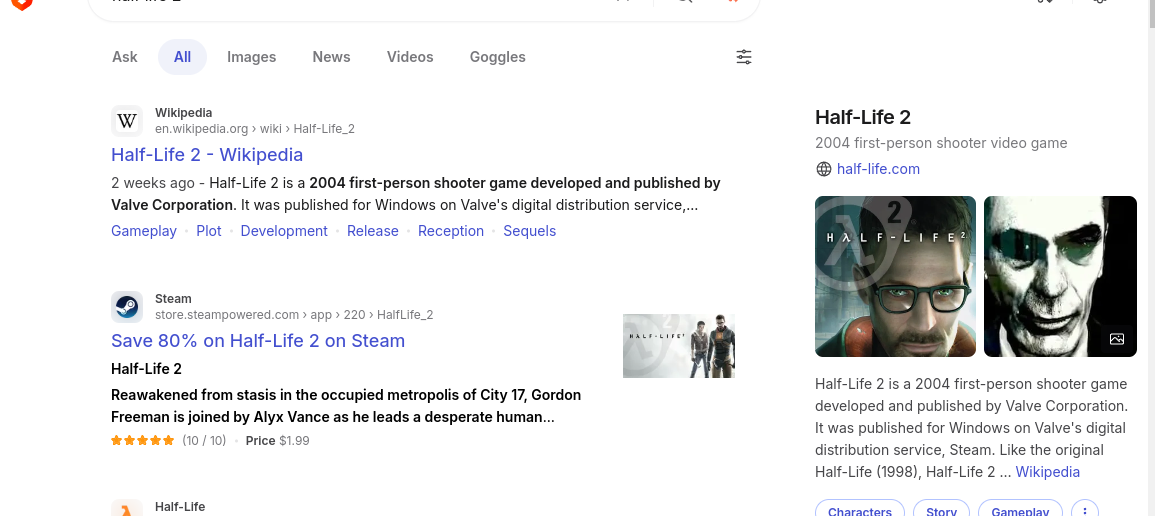Screen dimensions: 1155x516
Task: Select the Gameplay chip in the infobox
Action: (1020, 510)
